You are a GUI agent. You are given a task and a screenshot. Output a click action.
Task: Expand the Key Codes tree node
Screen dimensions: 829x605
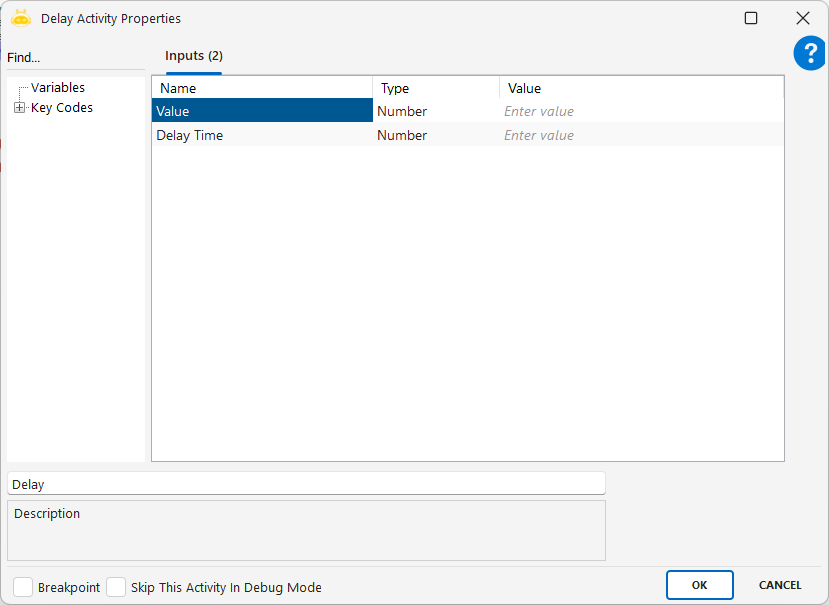point(20,108)
